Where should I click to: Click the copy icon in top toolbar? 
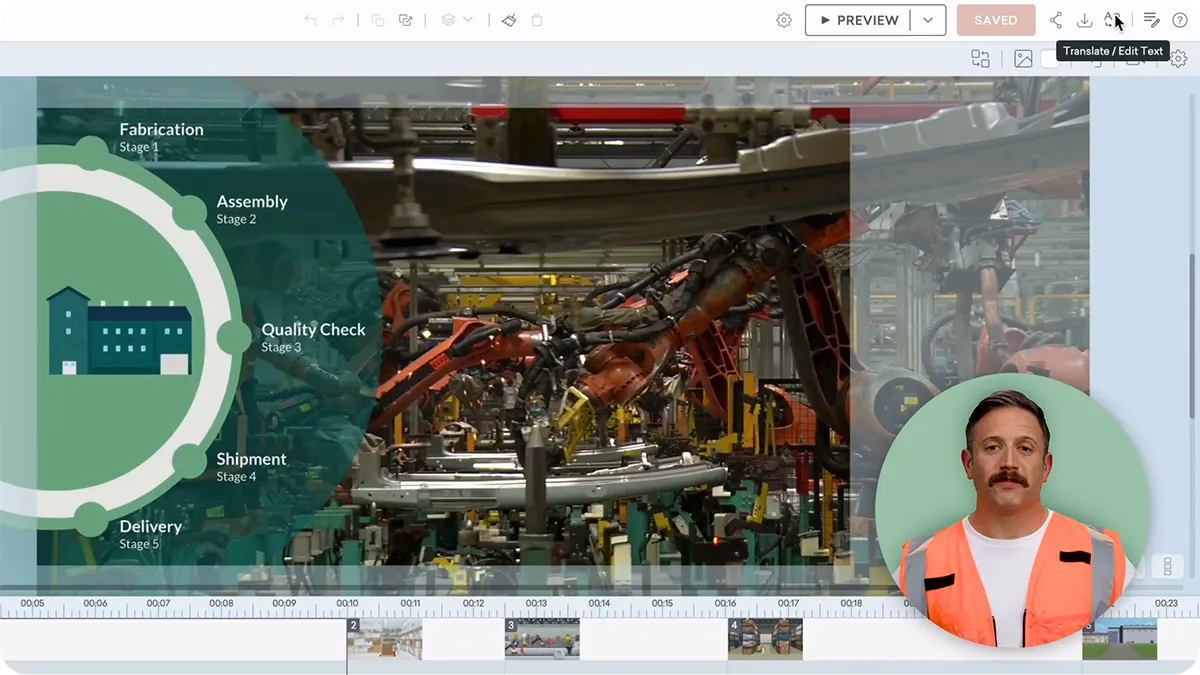coord(378,20)
